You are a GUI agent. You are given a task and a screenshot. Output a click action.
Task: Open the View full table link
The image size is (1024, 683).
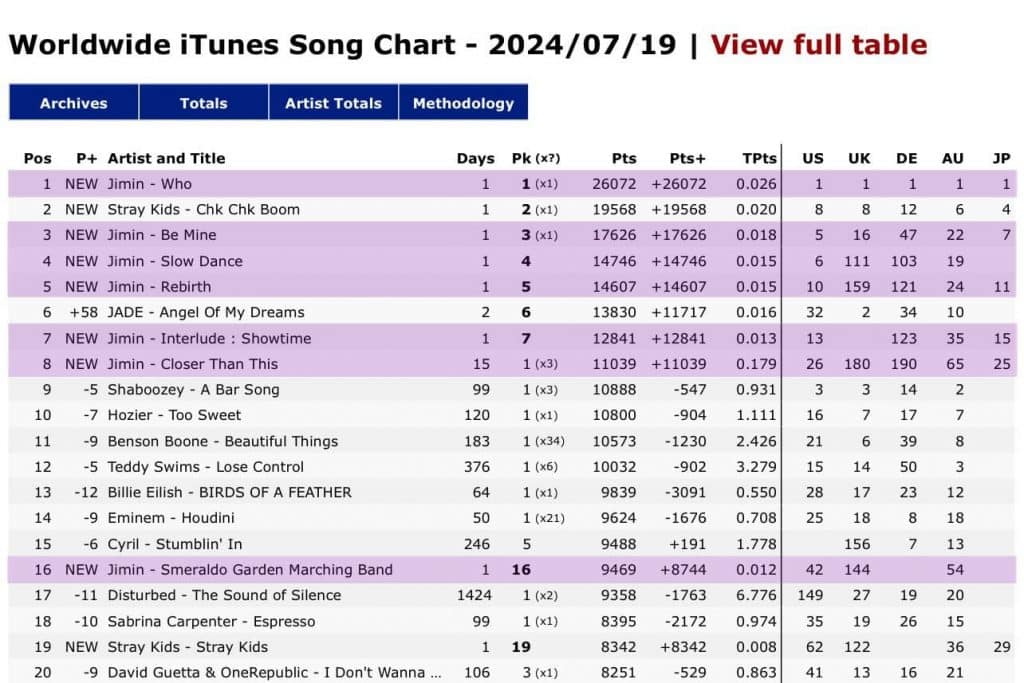click(818, 45)
